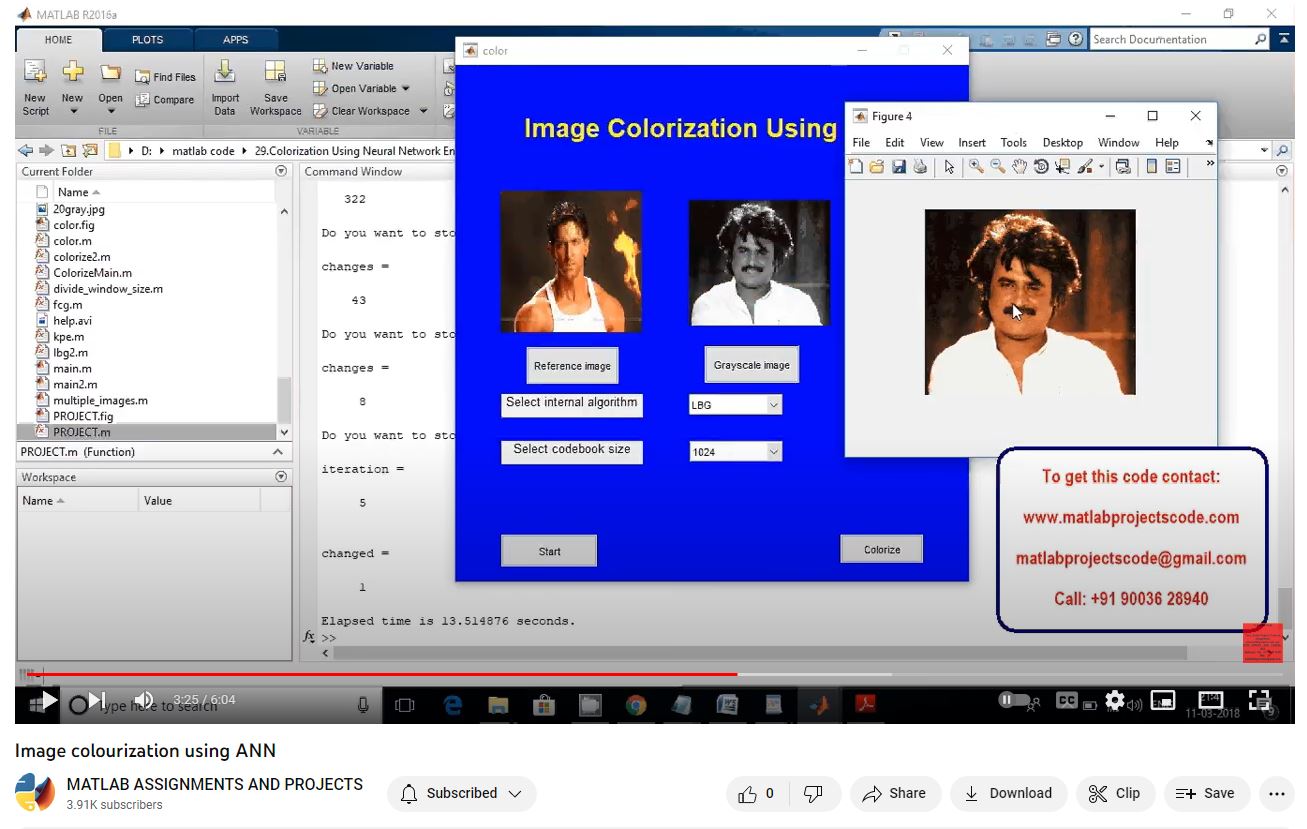Click the Save Figure icon in Figure 4
Image resolution: width=1307 pixels, height=829 pixels.
click(x=898, y=167)
